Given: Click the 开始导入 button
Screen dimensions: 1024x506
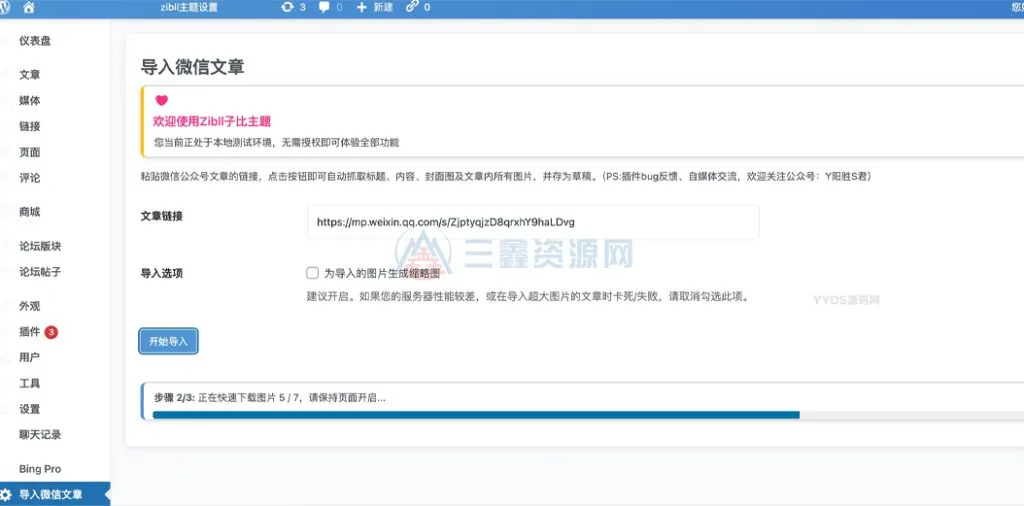Looking at the screenshot, I should pyautogui.click(x=168, y=341).
